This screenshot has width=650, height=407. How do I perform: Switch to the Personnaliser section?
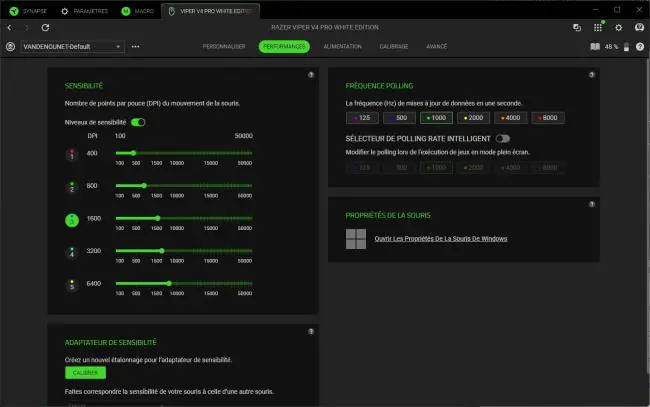click(224, 46)
